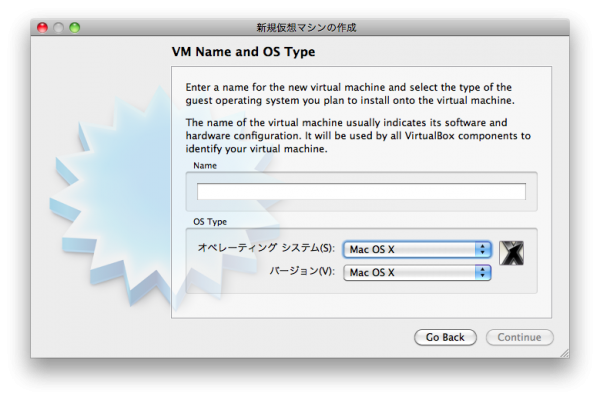Open the operating system dropdown showing Mac OS X

417,250
